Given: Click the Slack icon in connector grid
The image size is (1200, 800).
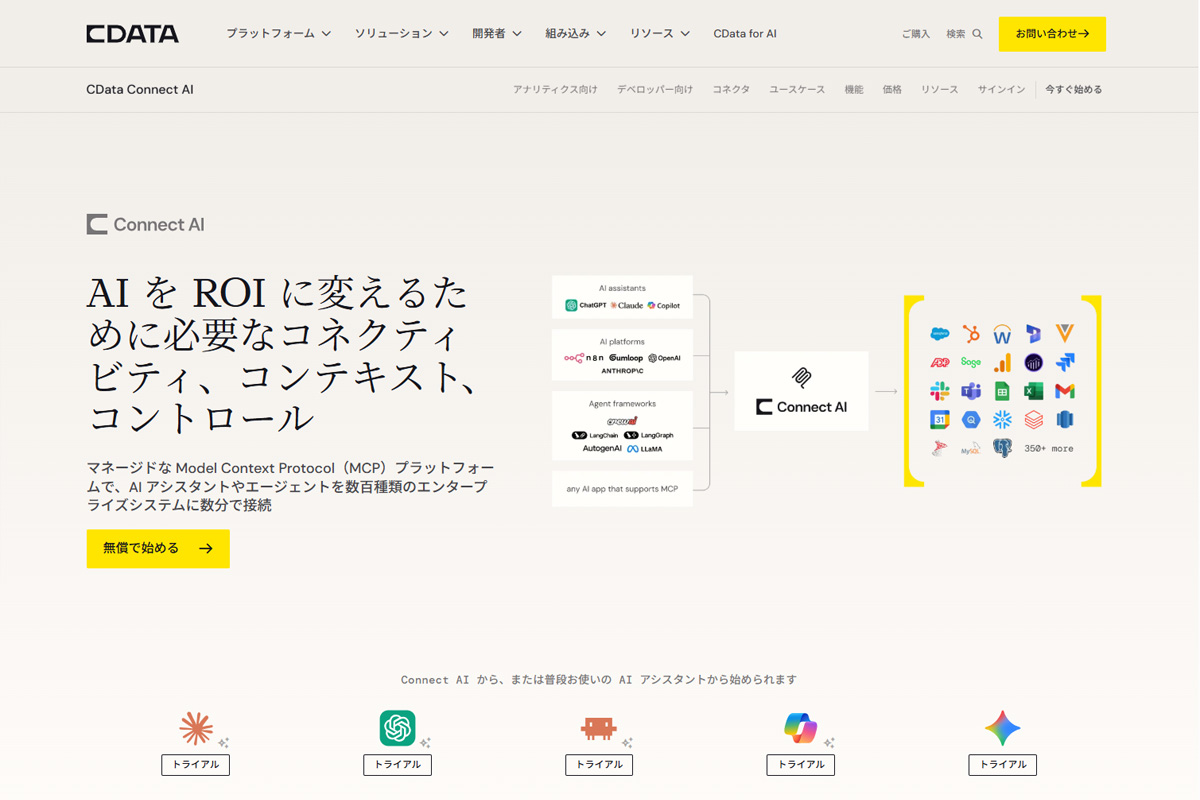Looking at the screenshot, I should coord(939,391).
